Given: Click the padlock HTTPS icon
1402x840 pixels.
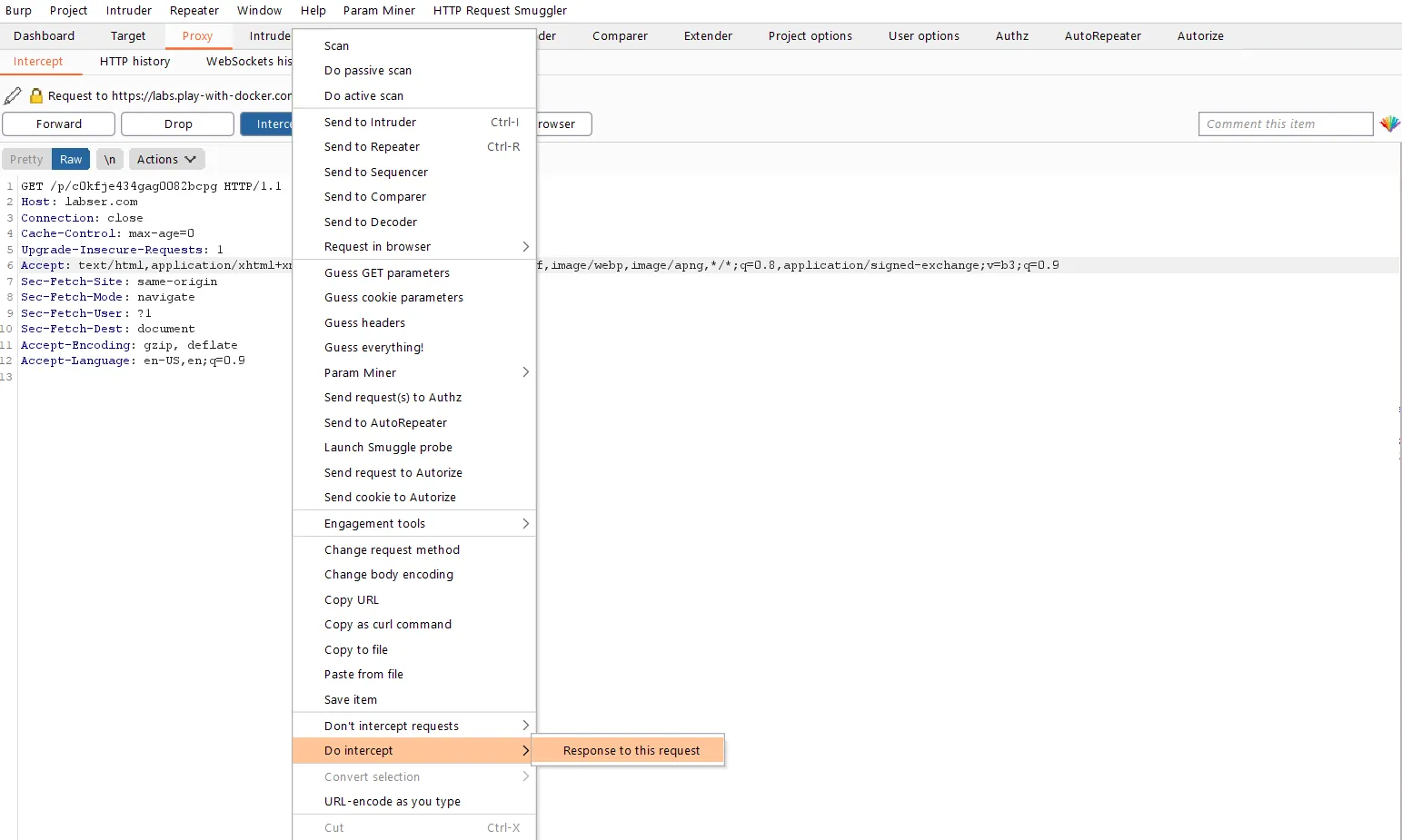Looking at the screenshot, I should tap(36, 95).
